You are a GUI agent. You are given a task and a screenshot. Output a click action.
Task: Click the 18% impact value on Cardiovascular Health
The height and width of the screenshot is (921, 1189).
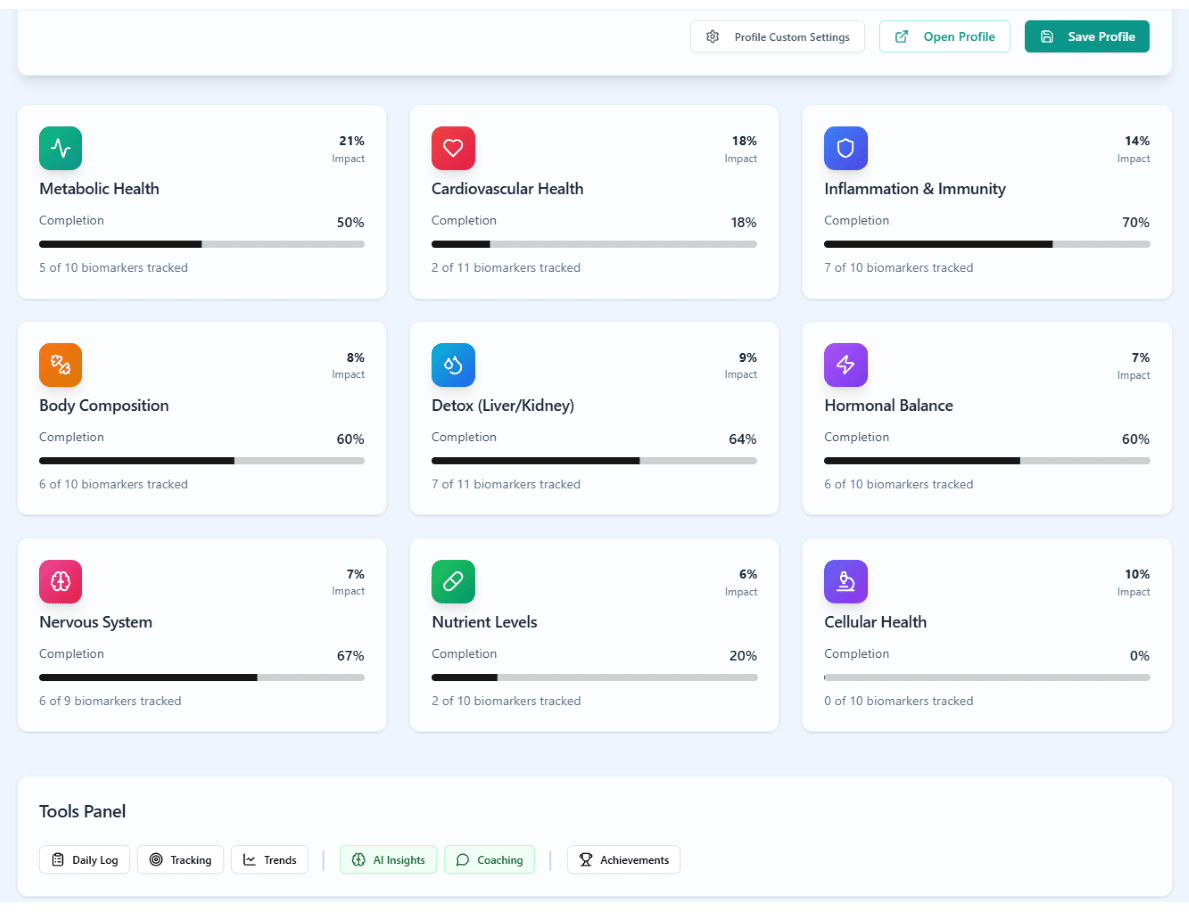744,141
